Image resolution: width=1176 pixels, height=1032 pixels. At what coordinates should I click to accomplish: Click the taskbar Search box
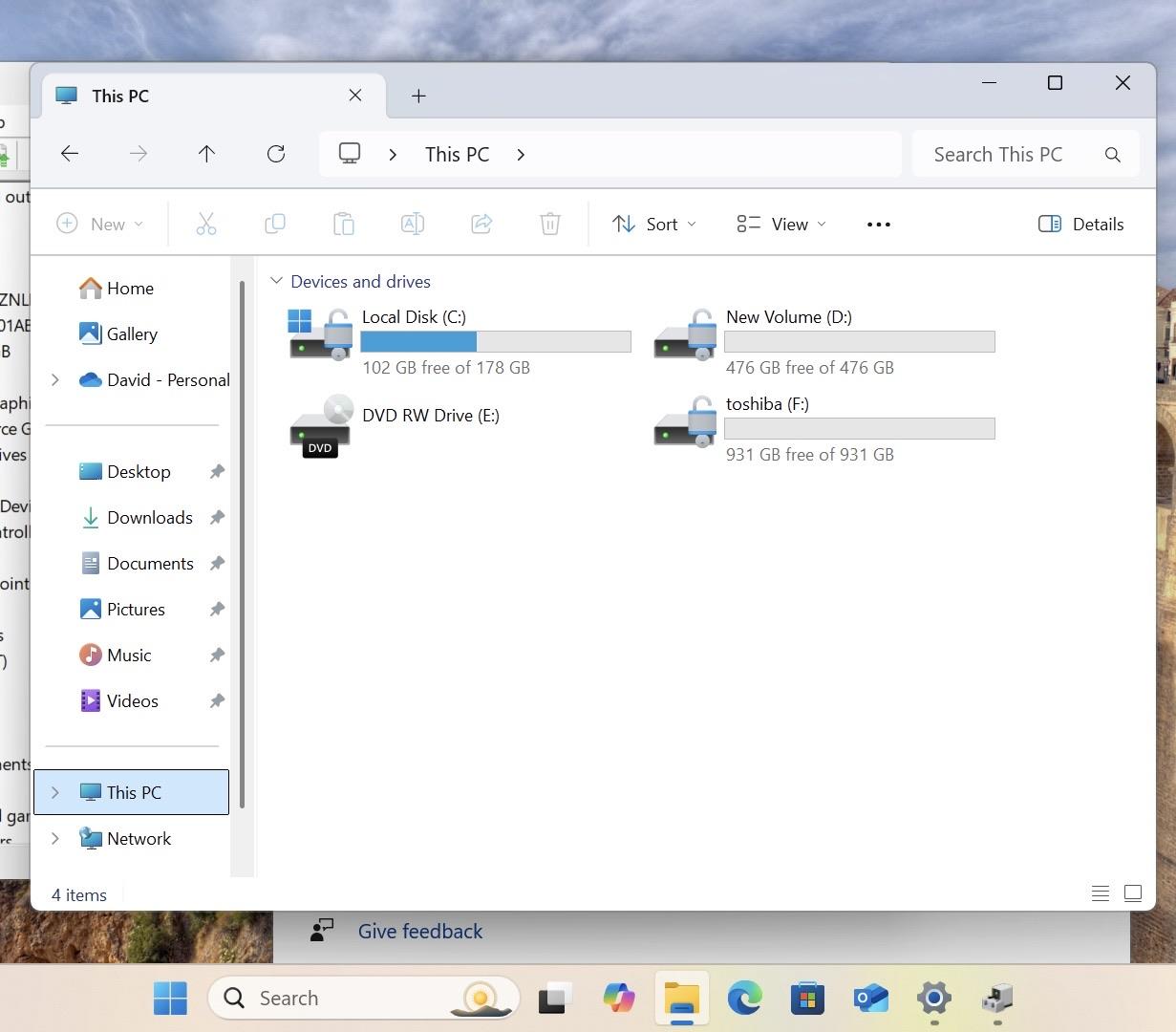pyautogui.click(x=363, y=998)
